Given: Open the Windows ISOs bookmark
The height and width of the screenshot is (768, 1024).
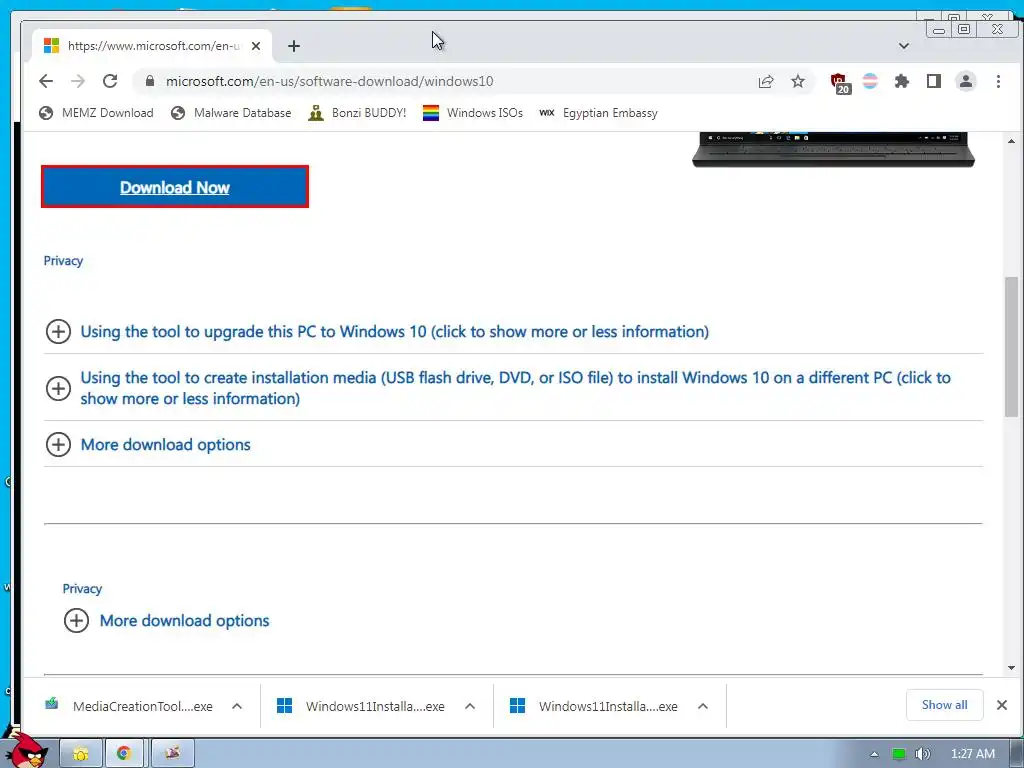Looking at the screenshot, I should (x=473, y=113).
